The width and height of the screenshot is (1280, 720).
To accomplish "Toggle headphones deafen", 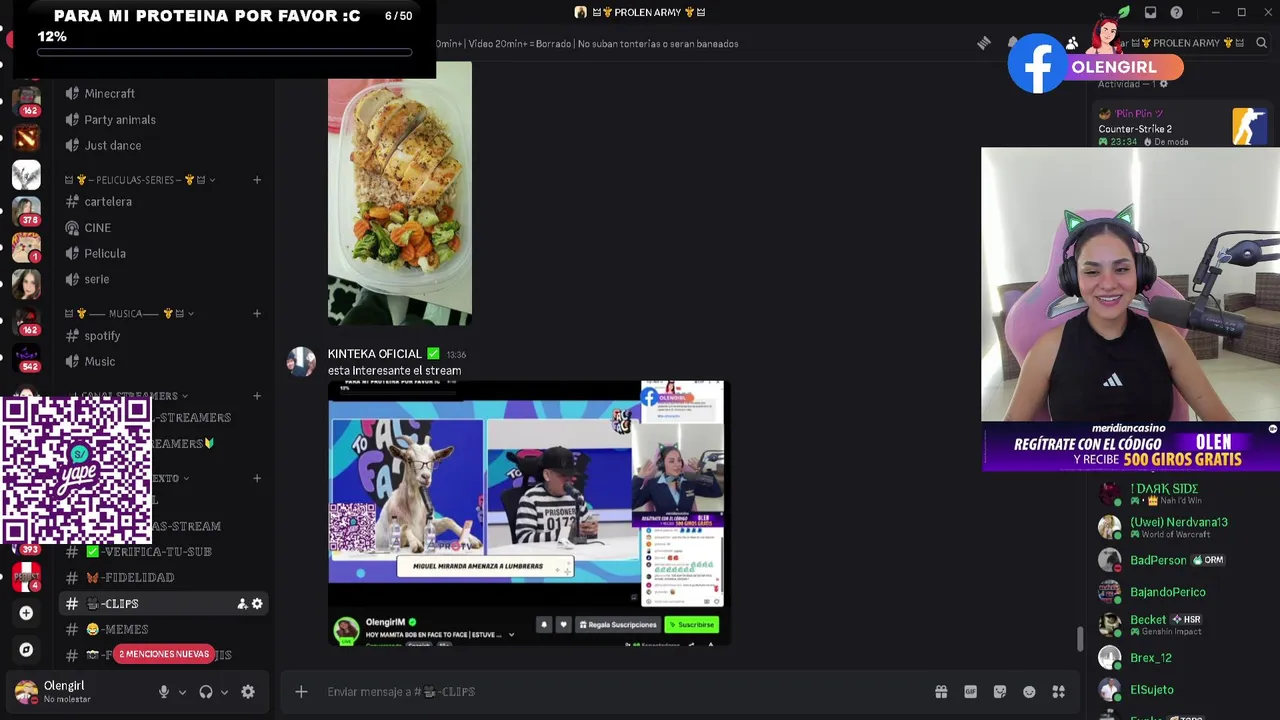I will pos(206,691).
